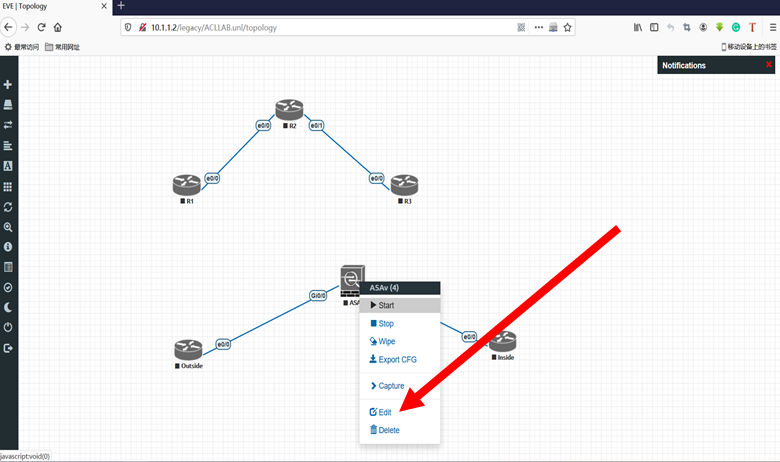This screenshot has width=780, height=462.
Task: Click the Close lab power icon
Action: [8, 328]
